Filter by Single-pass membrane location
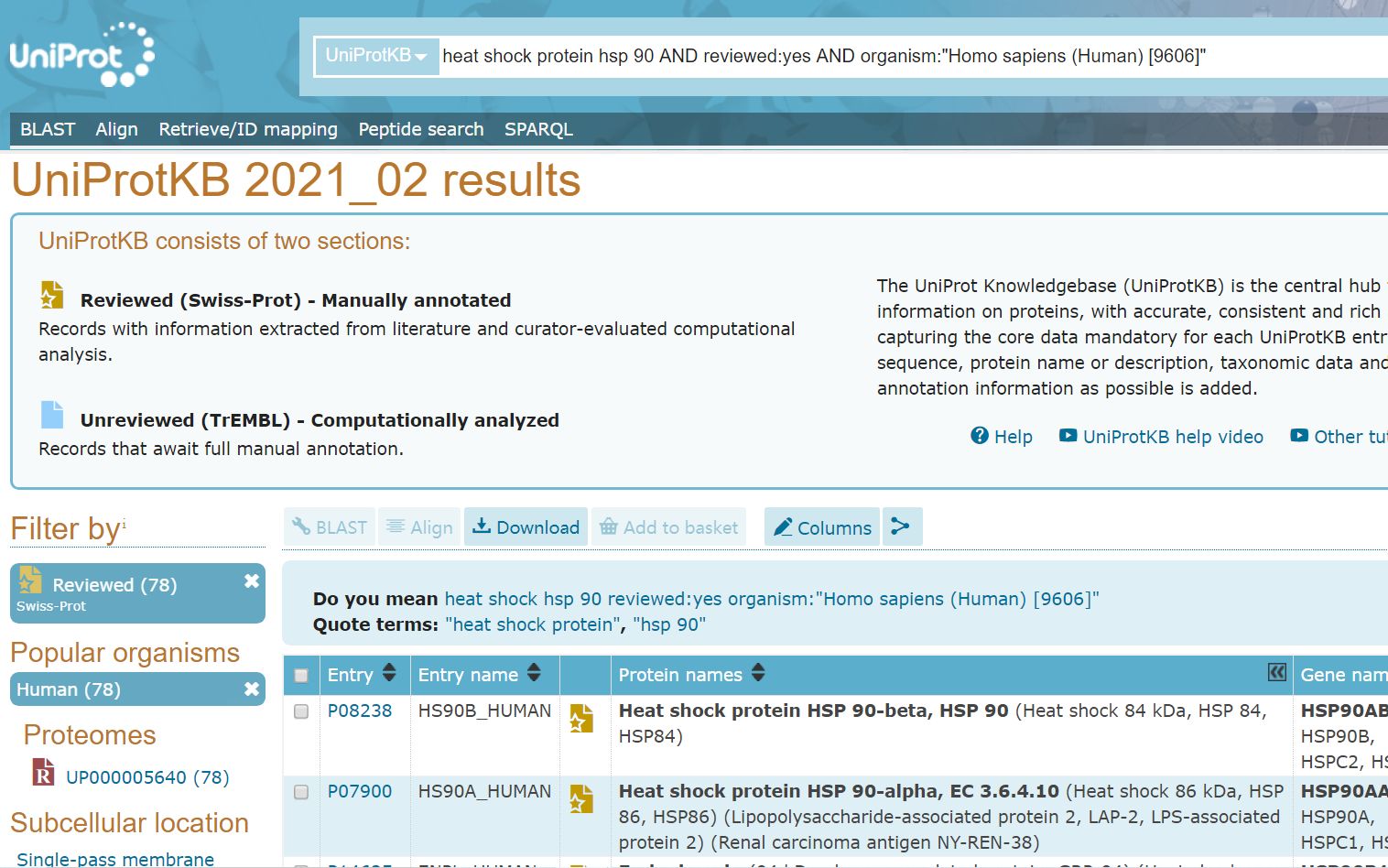This screenshot has height=868, width=1388. click(x=115, y=859)
